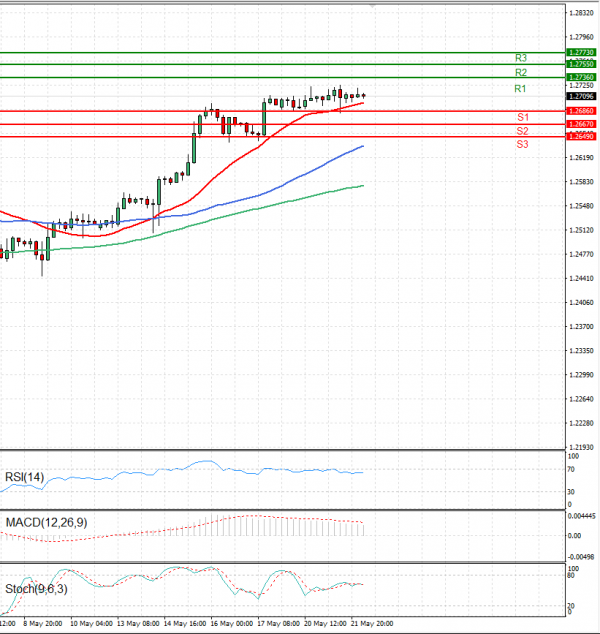Click the black current price tag 1.27096
The height and width of the screenshot is (634, 600).
click(581, 96)
